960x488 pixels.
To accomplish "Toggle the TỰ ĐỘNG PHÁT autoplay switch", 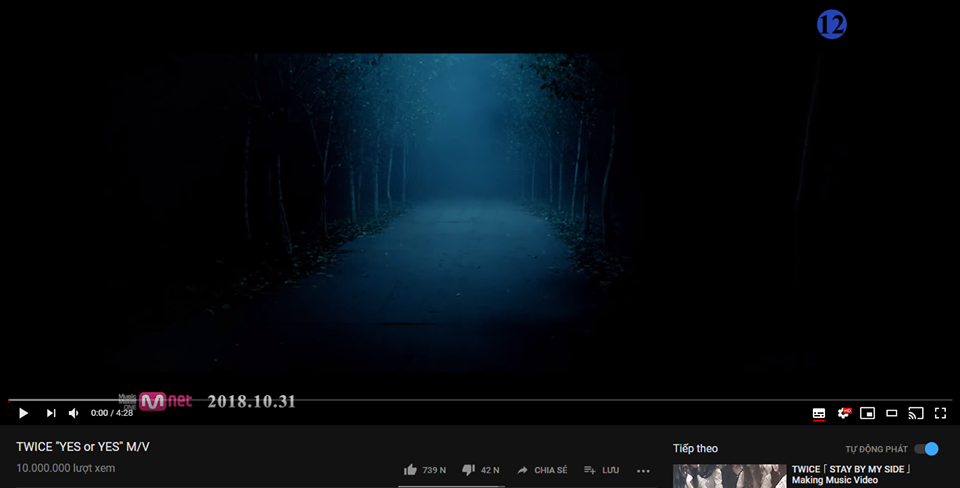I will 926,449.
